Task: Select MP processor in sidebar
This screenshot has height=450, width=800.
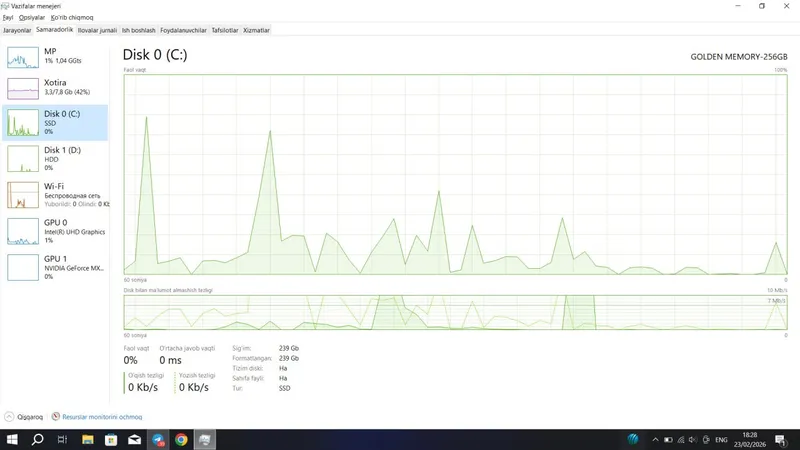Action: pos(55,57)
